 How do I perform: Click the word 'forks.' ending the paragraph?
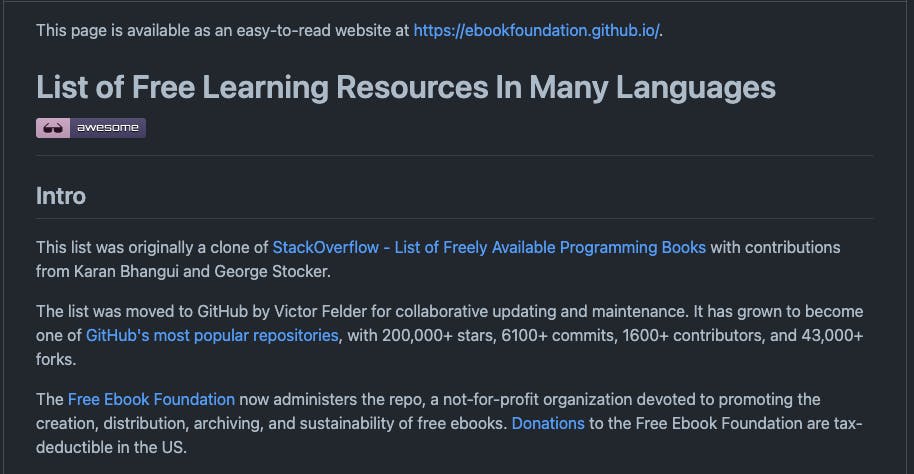(x=56, y=359)
